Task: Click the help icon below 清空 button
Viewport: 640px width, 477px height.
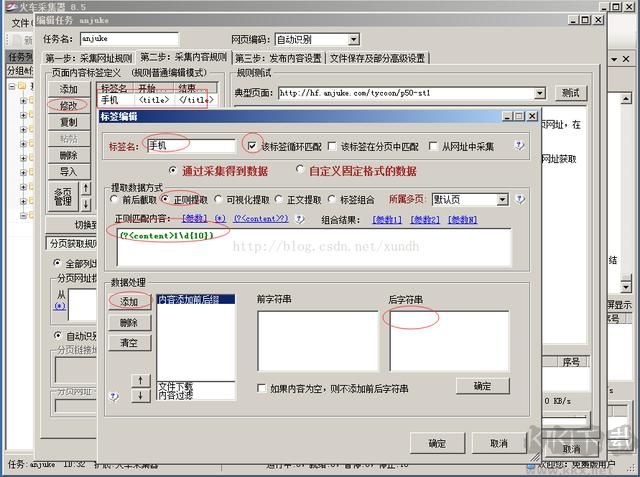Action: pyautogui.click(x=113, y=396)
